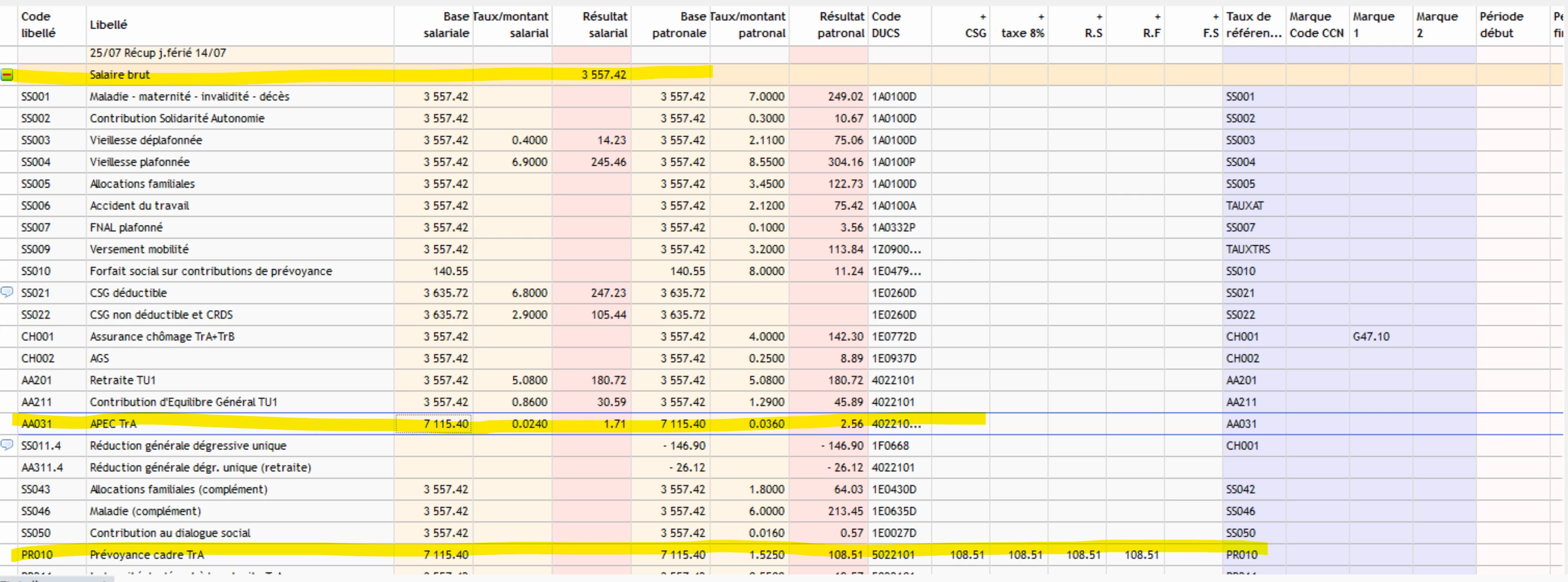Click the Marque Code CCN column header
Screen dimensions: 1568x582
pos(1317,25)
